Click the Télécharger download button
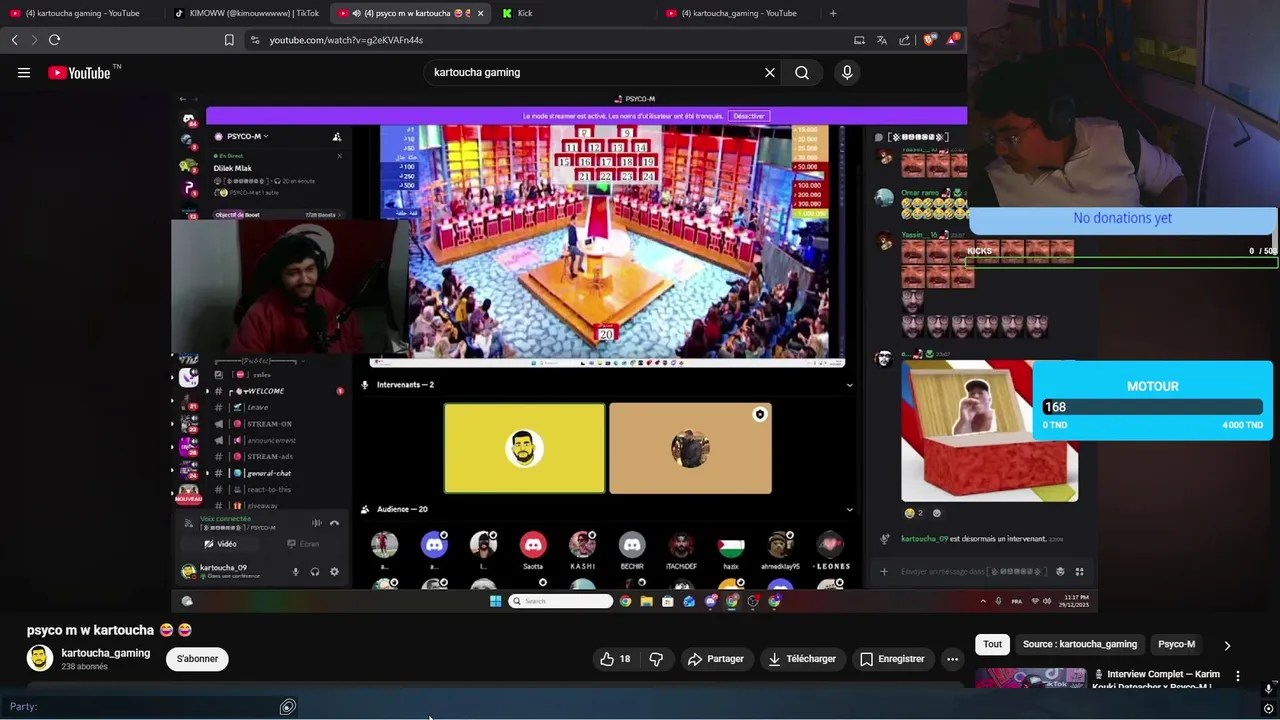Screen dimensions: 1280x720 (x=801, y=659)
